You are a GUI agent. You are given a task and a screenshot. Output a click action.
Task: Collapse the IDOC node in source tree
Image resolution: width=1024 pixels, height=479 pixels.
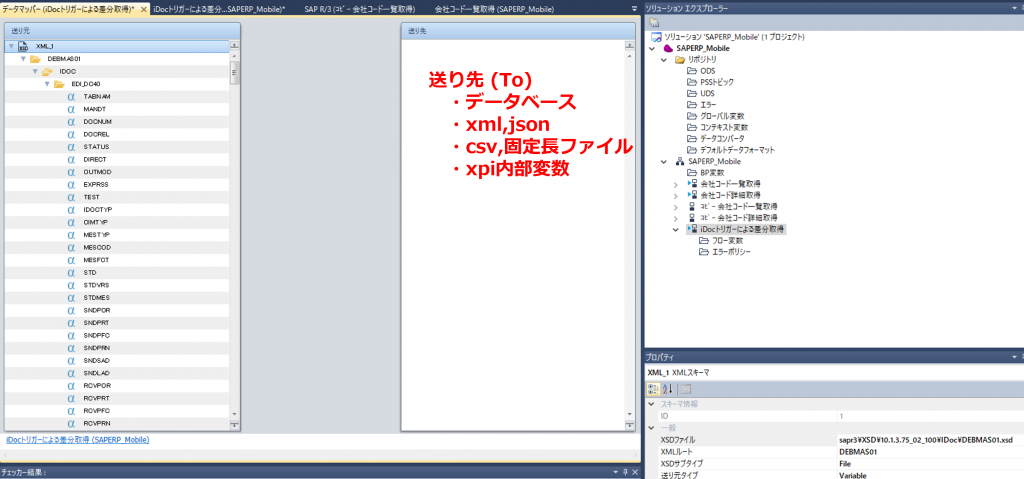pyautogui.click(x=33, y=72)
